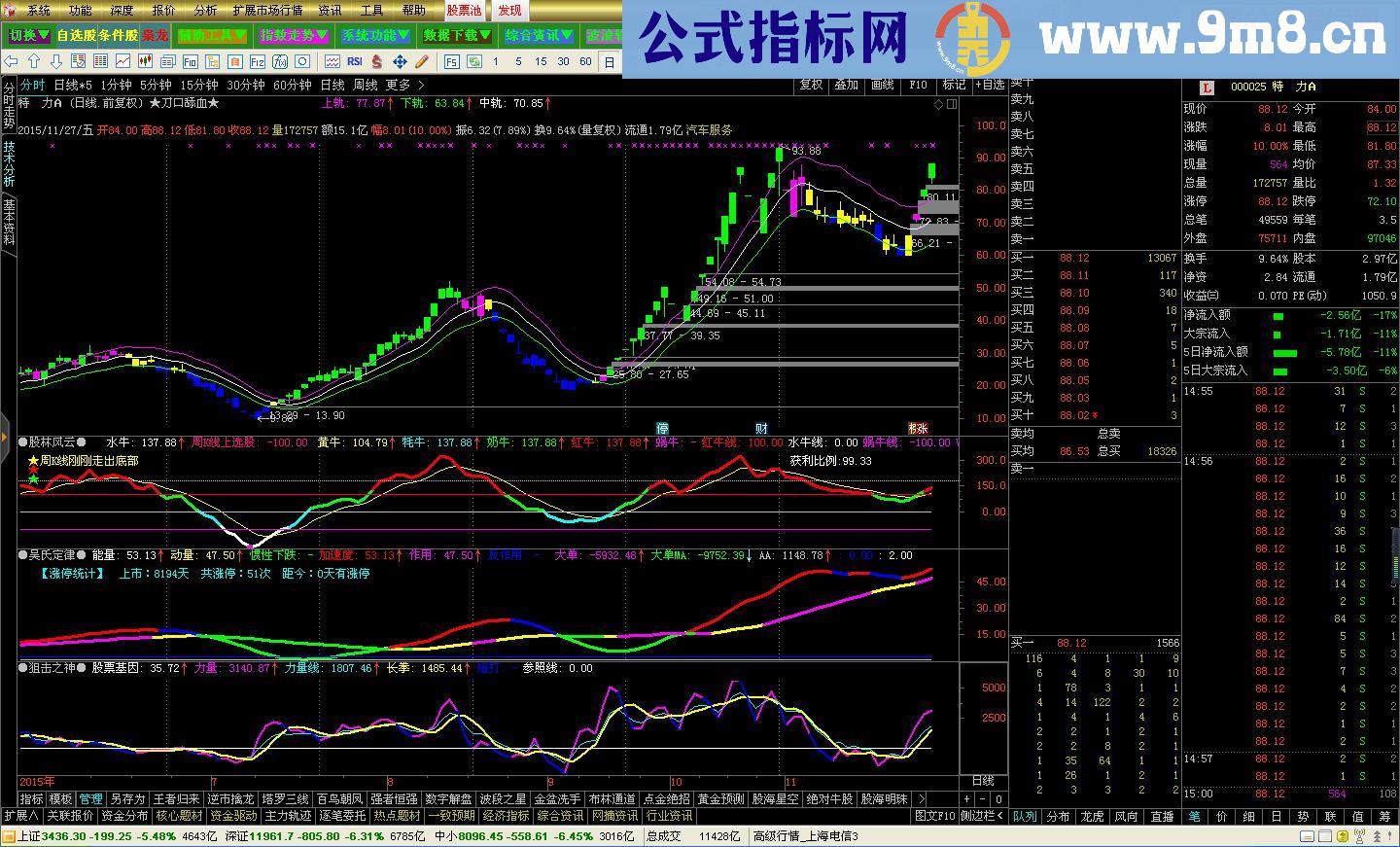Click the +自选 button to add to watchlist
Screen dimensions: 1400x847
(991, 86)
